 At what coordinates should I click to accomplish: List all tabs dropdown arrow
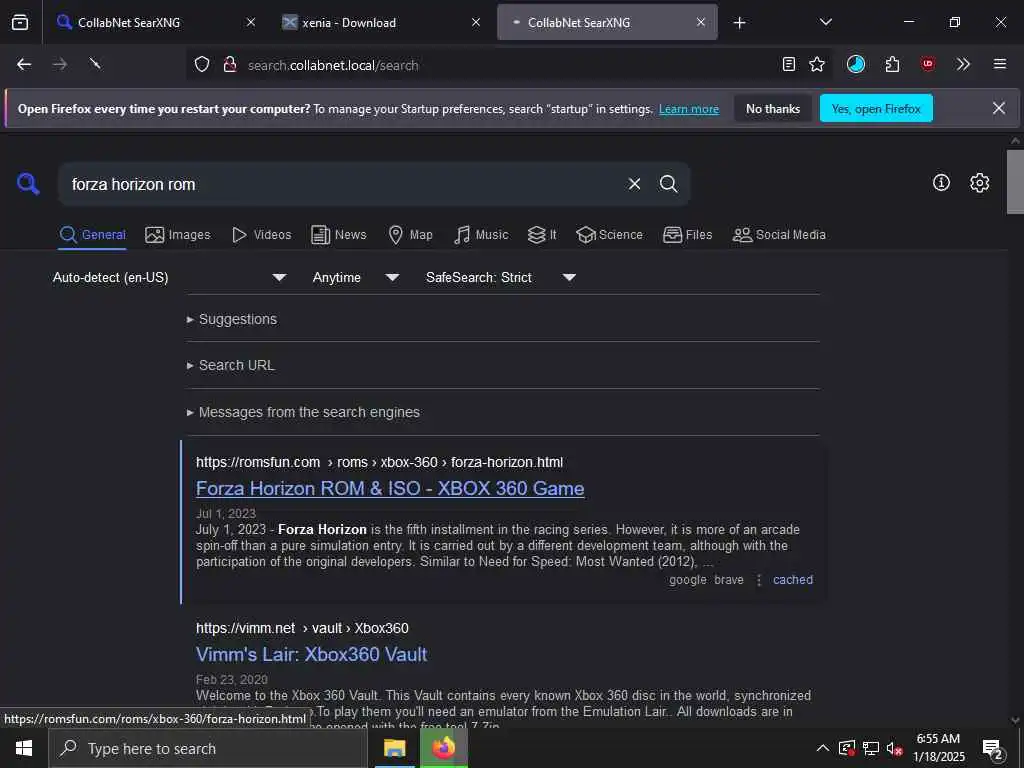825,22
